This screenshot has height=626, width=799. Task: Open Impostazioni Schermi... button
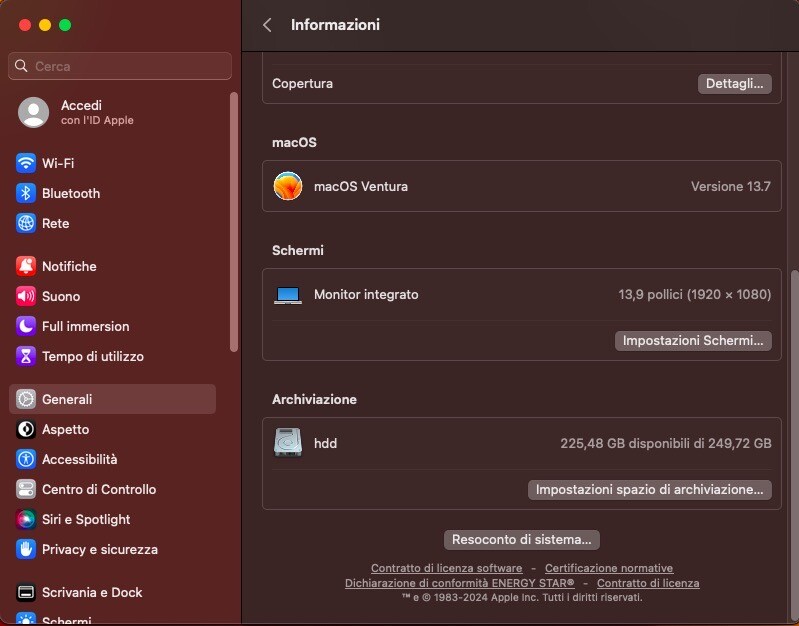tap(693, 341)
